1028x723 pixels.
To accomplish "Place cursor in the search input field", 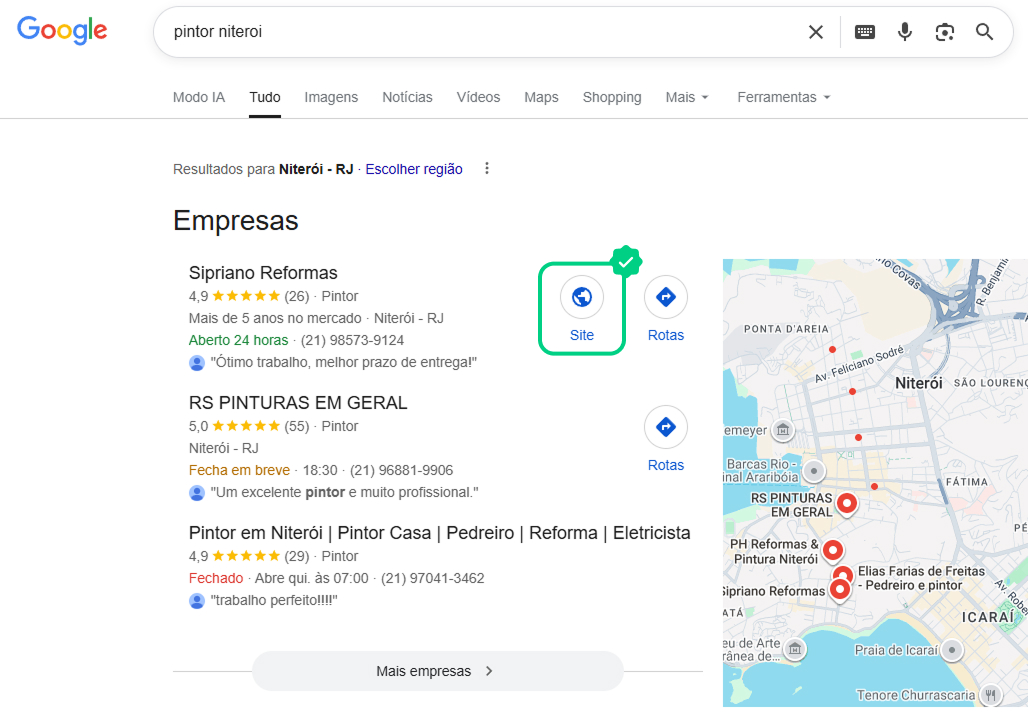I will pyautogui.click(x=400, y=31).
